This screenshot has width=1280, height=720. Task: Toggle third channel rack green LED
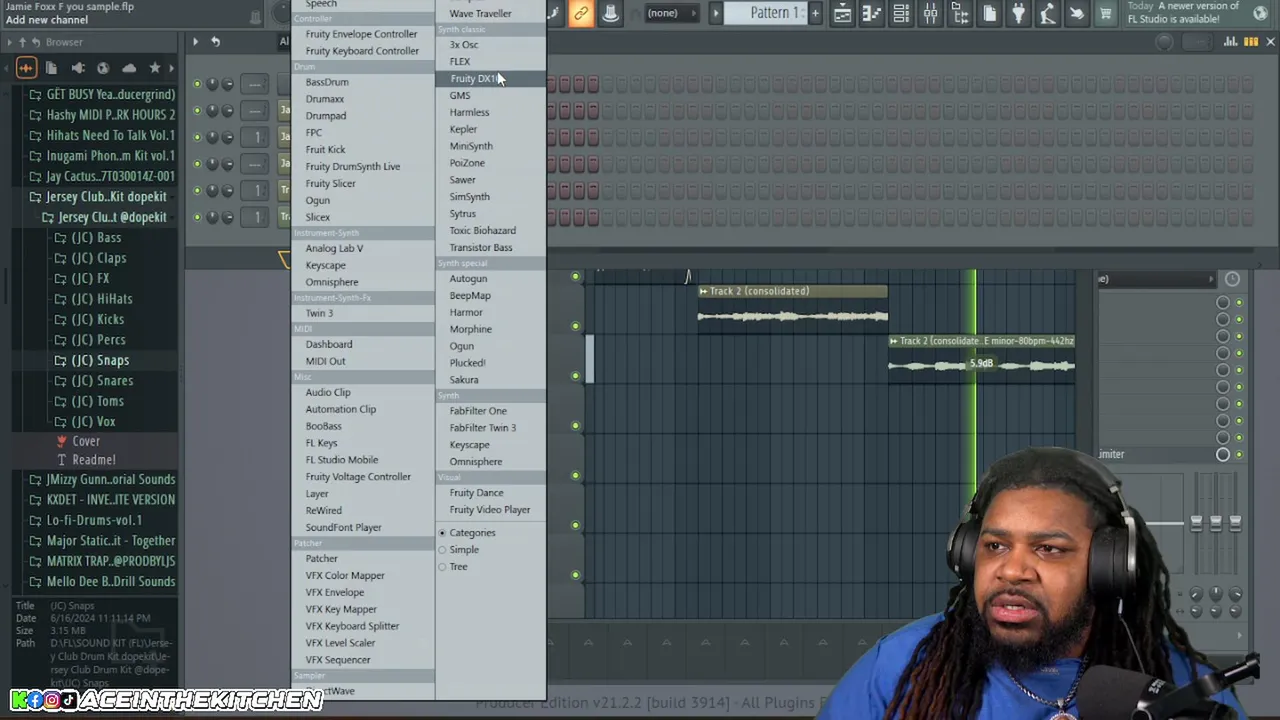click(x=197, y=137)
